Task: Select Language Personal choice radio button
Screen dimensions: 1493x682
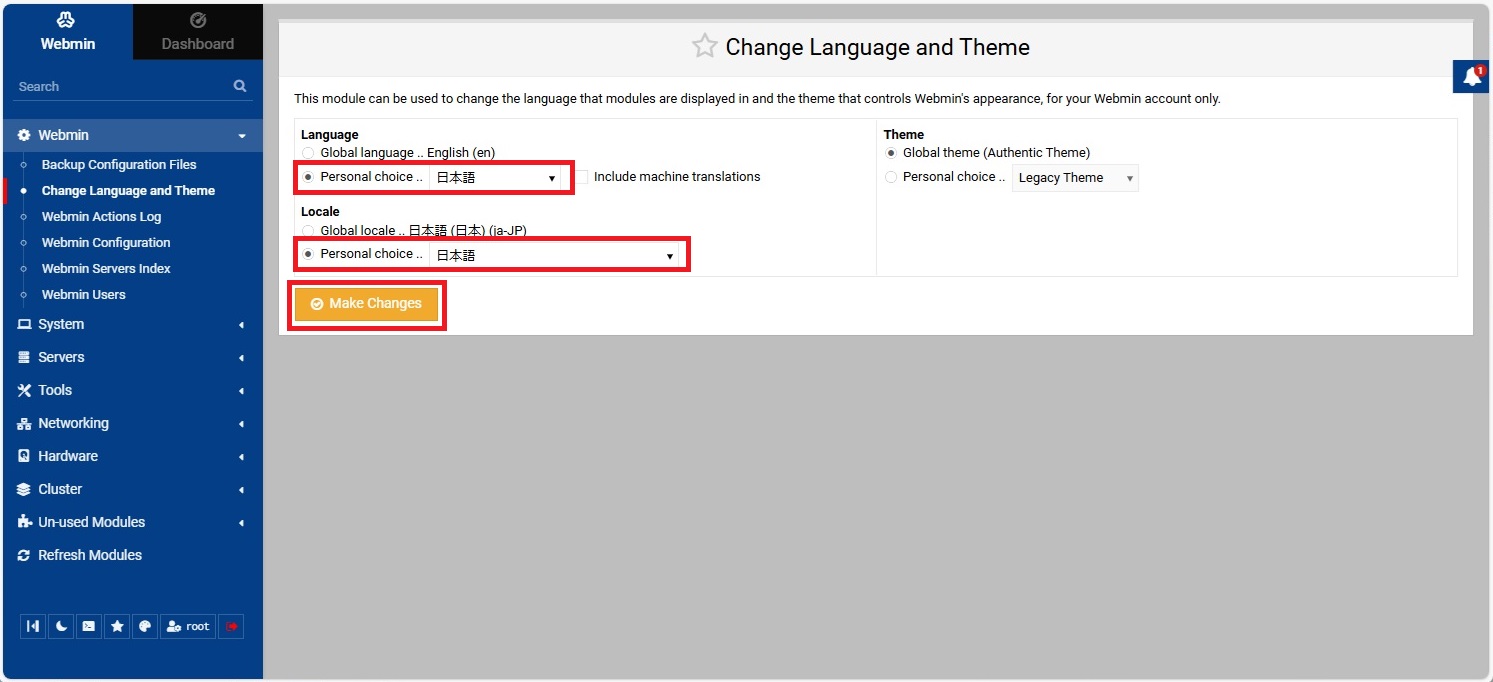Action: tap(308, 177)
